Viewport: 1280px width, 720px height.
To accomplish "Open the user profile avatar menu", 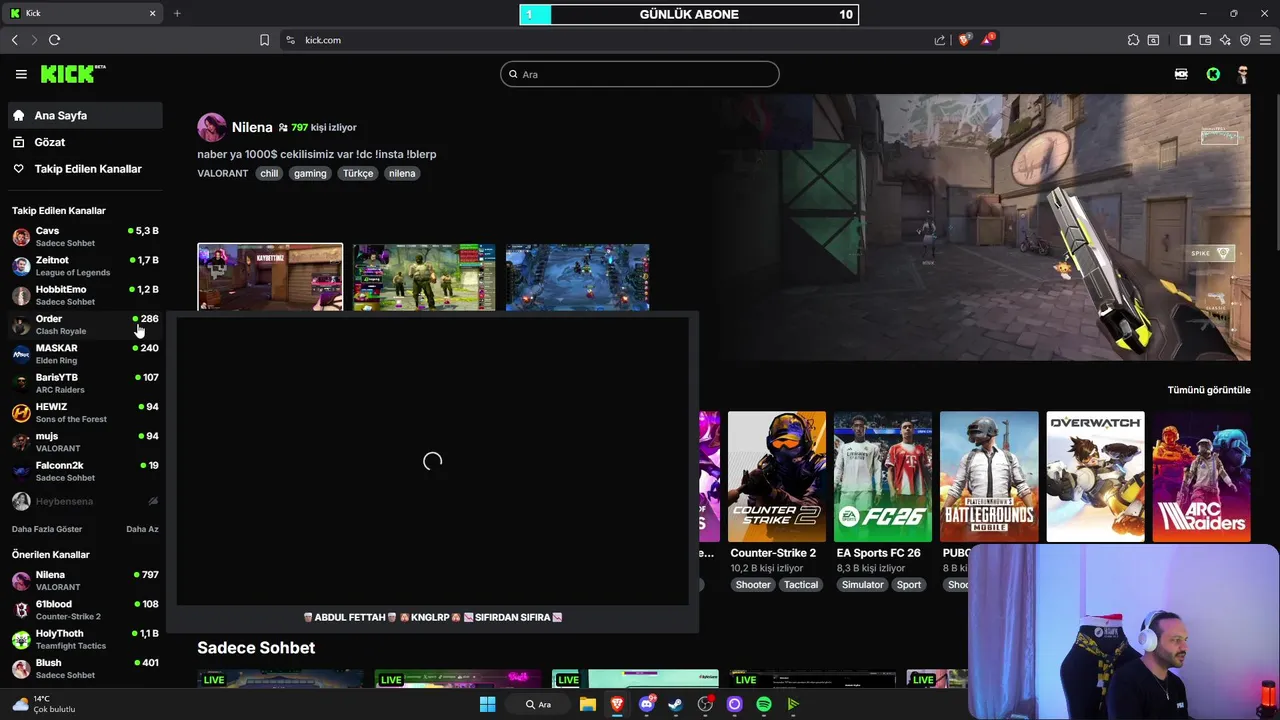I will (x=1243, y=74).
